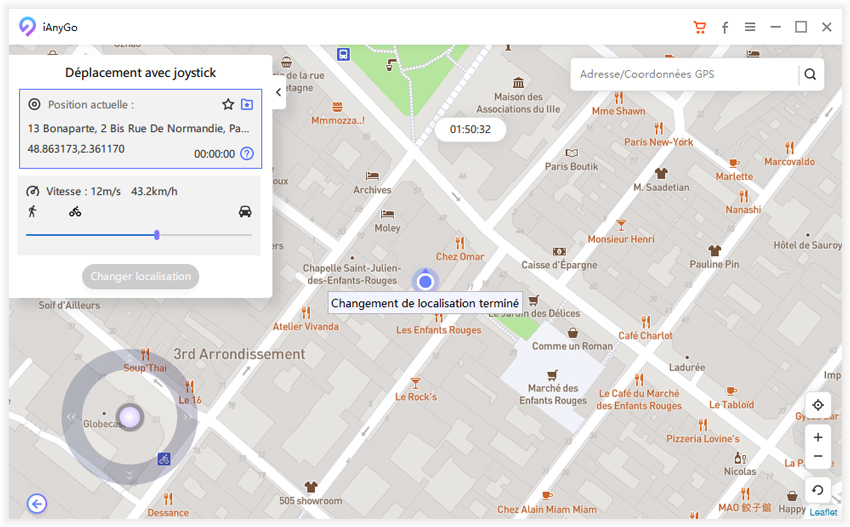Open the hamburger menu

[x=750, y=27]
